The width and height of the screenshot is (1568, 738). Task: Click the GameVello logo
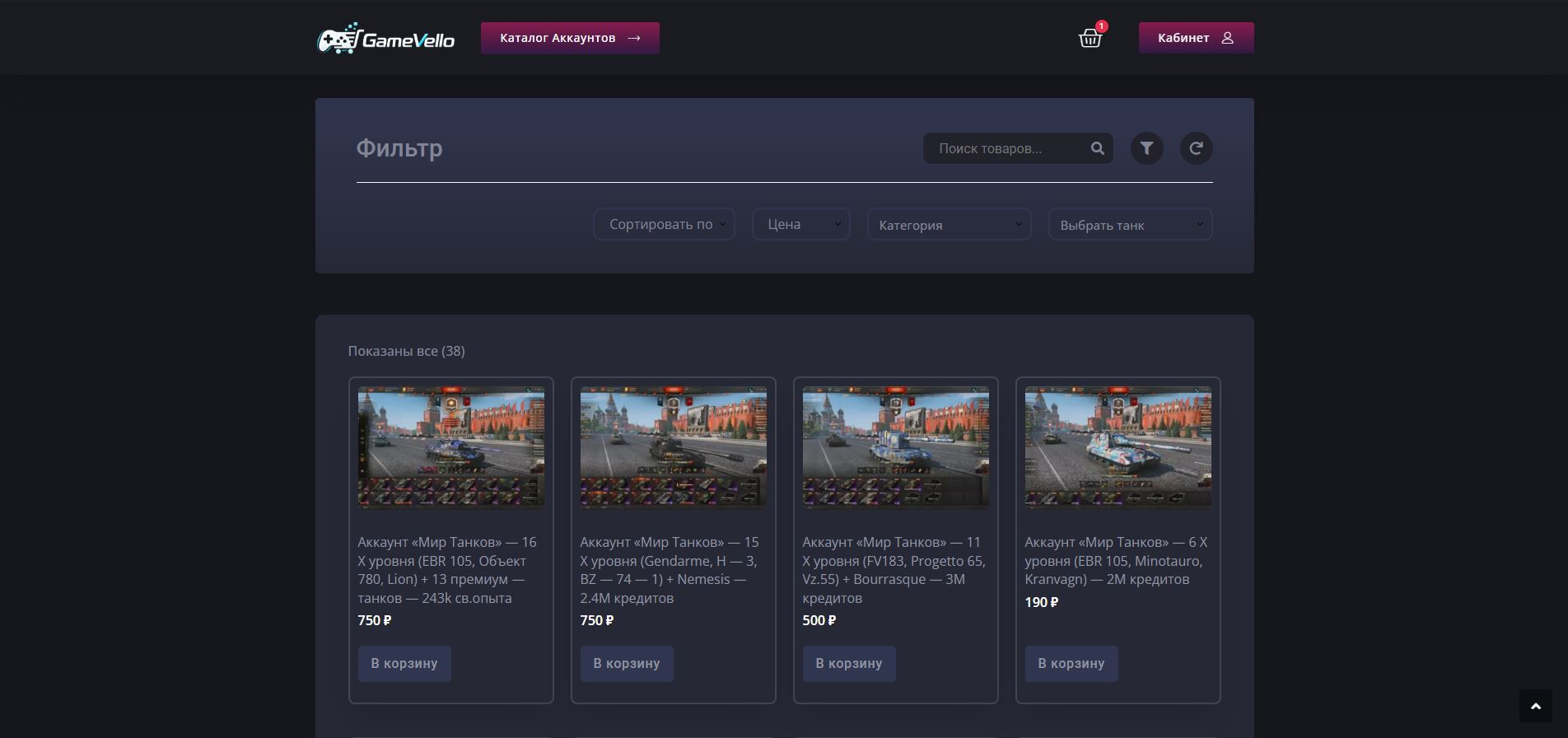385,38
